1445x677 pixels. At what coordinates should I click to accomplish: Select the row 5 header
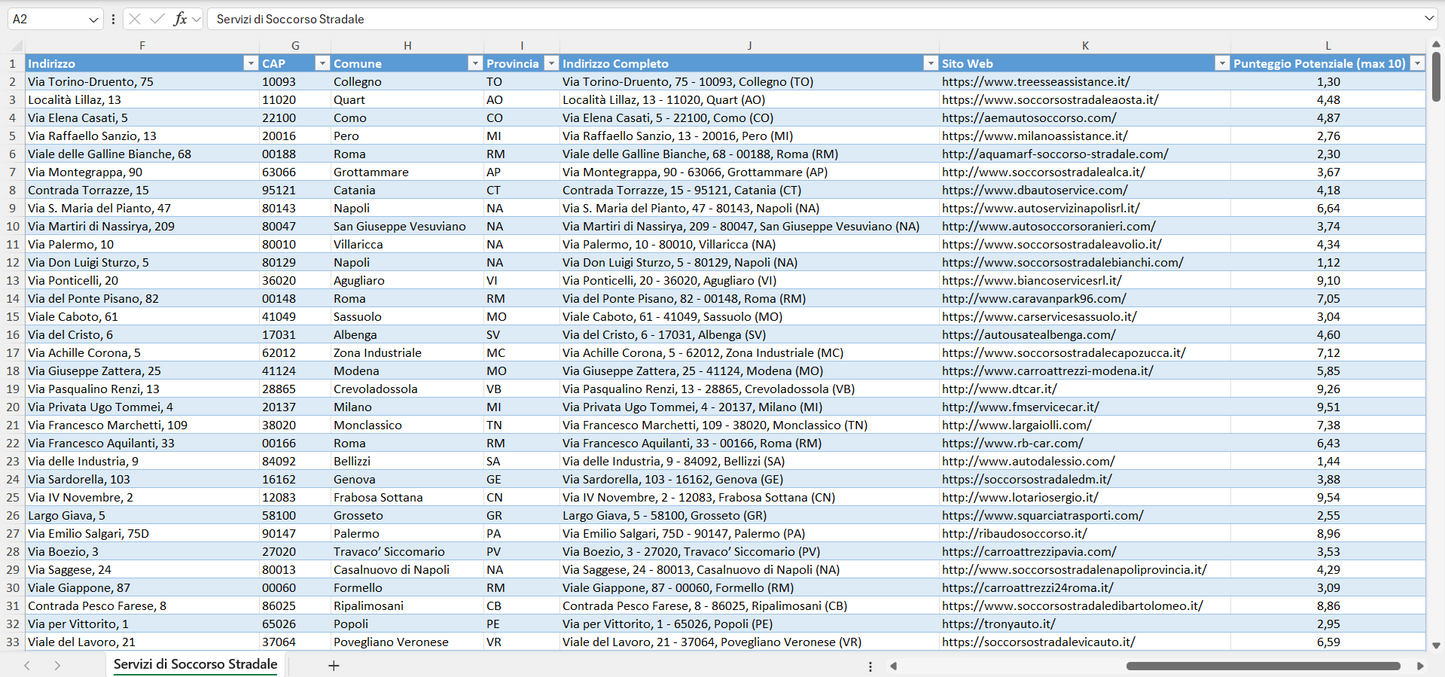pyautogui.click(x=13, y=135)
